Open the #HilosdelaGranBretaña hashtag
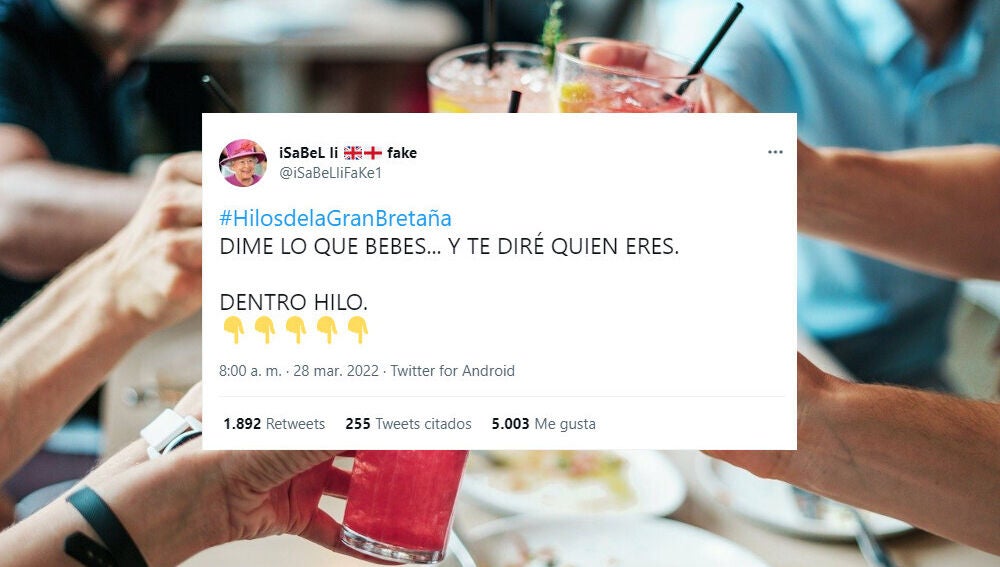This screenshot has height=567, width=1000. point(335,218)
